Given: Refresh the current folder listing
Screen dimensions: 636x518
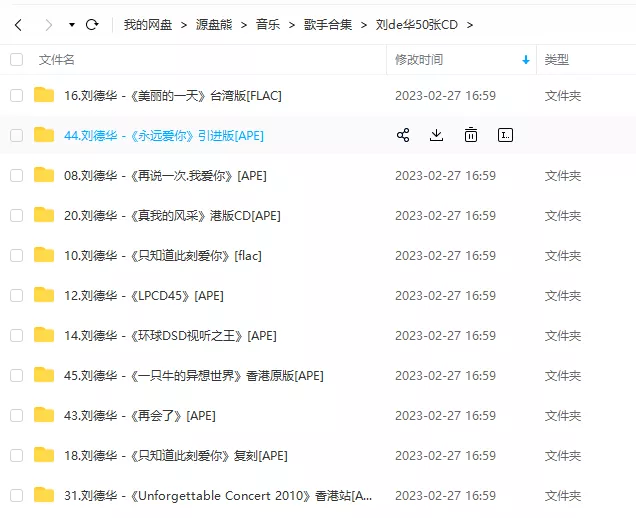Looking at the screenshot, I should 92,24.
